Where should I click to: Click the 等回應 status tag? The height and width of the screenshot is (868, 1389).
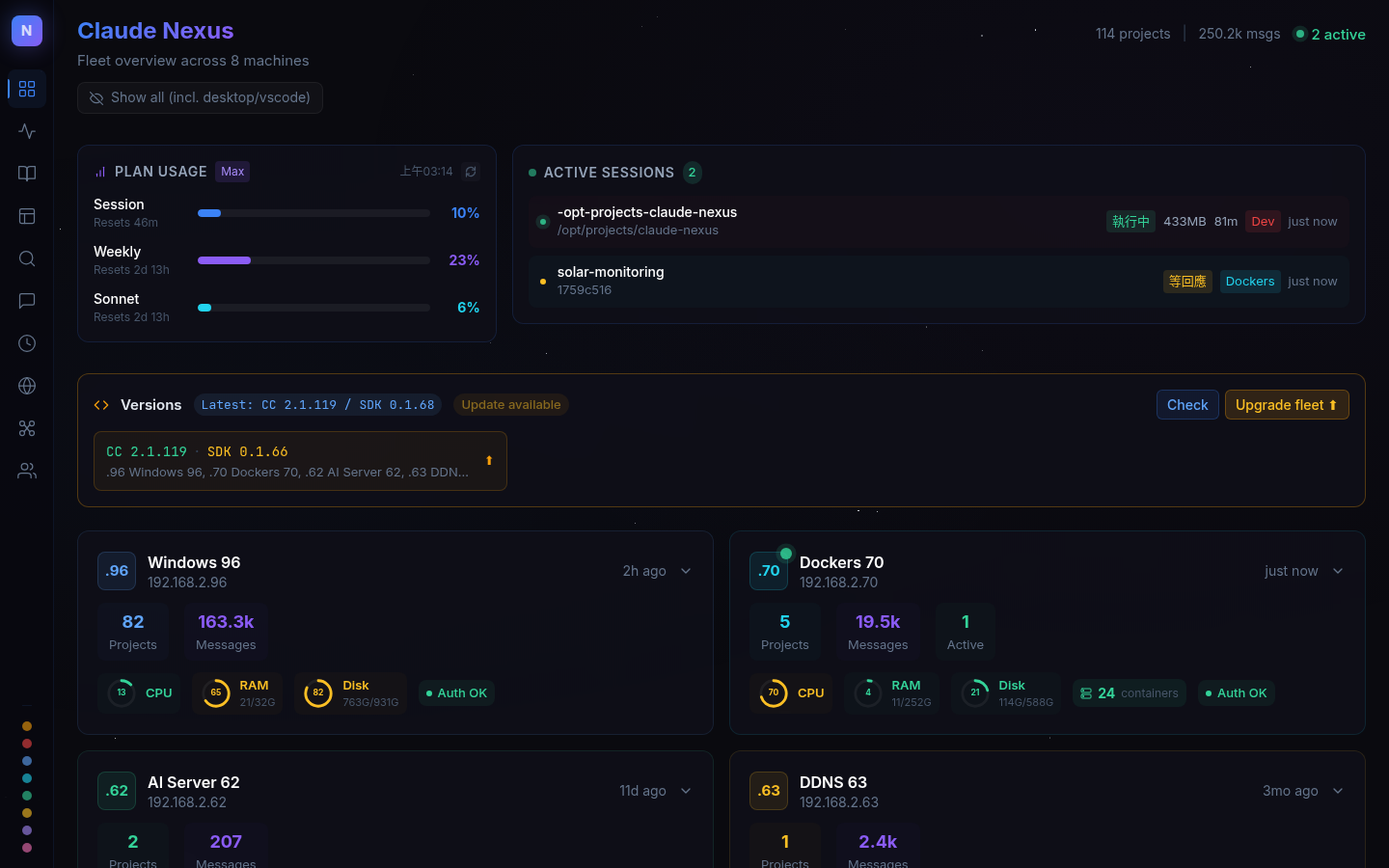[1187, 282]
